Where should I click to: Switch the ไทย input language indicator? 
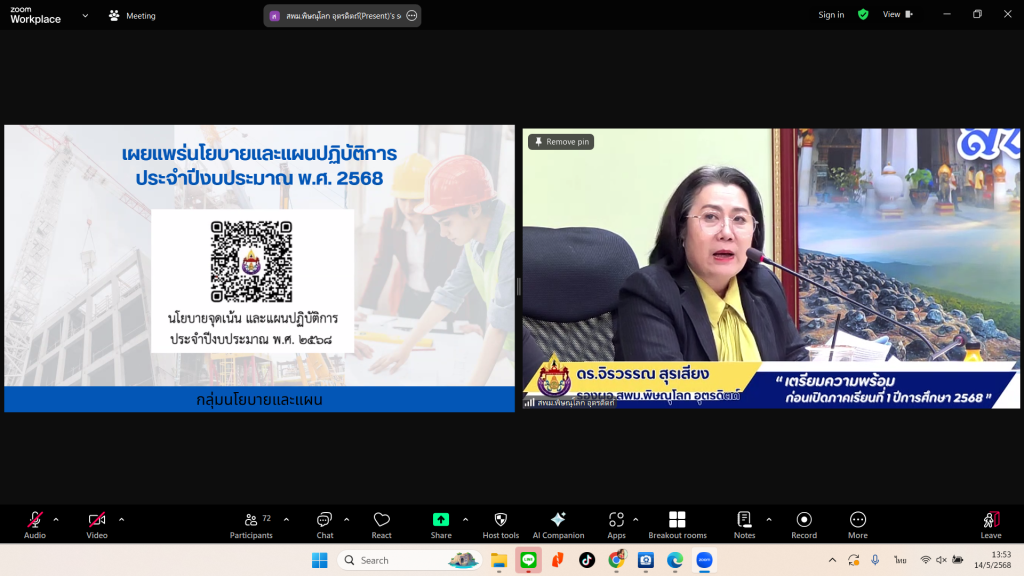coord(901,560)
